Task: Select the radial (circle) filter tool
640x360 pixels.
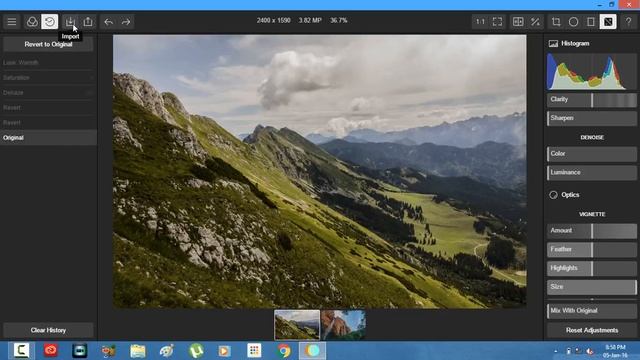Action: coord(573,22)
